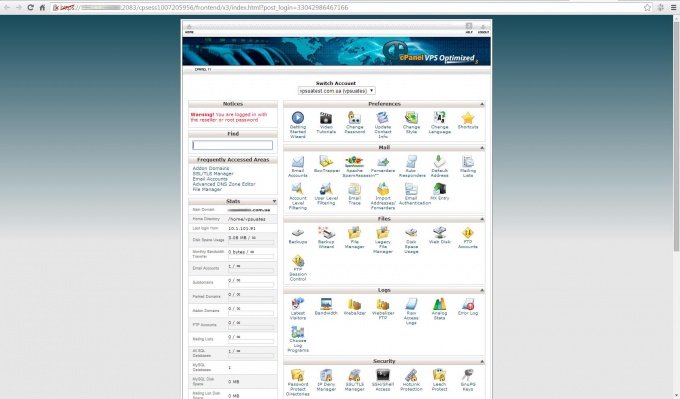Collapse the Stats panel
Screen dimensions: 680x399
click(x=274, y=201)
